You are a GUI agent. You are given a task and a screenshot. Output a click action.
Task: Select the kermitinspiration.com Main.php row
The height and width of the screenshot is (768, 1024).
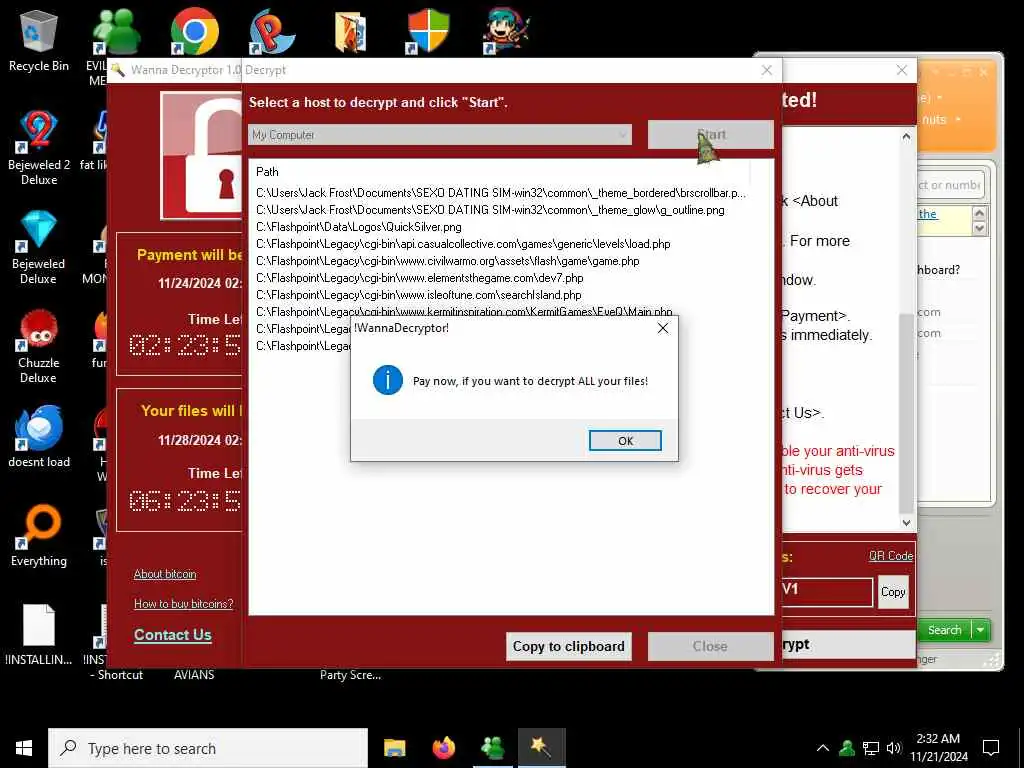(x=464, y=312)
